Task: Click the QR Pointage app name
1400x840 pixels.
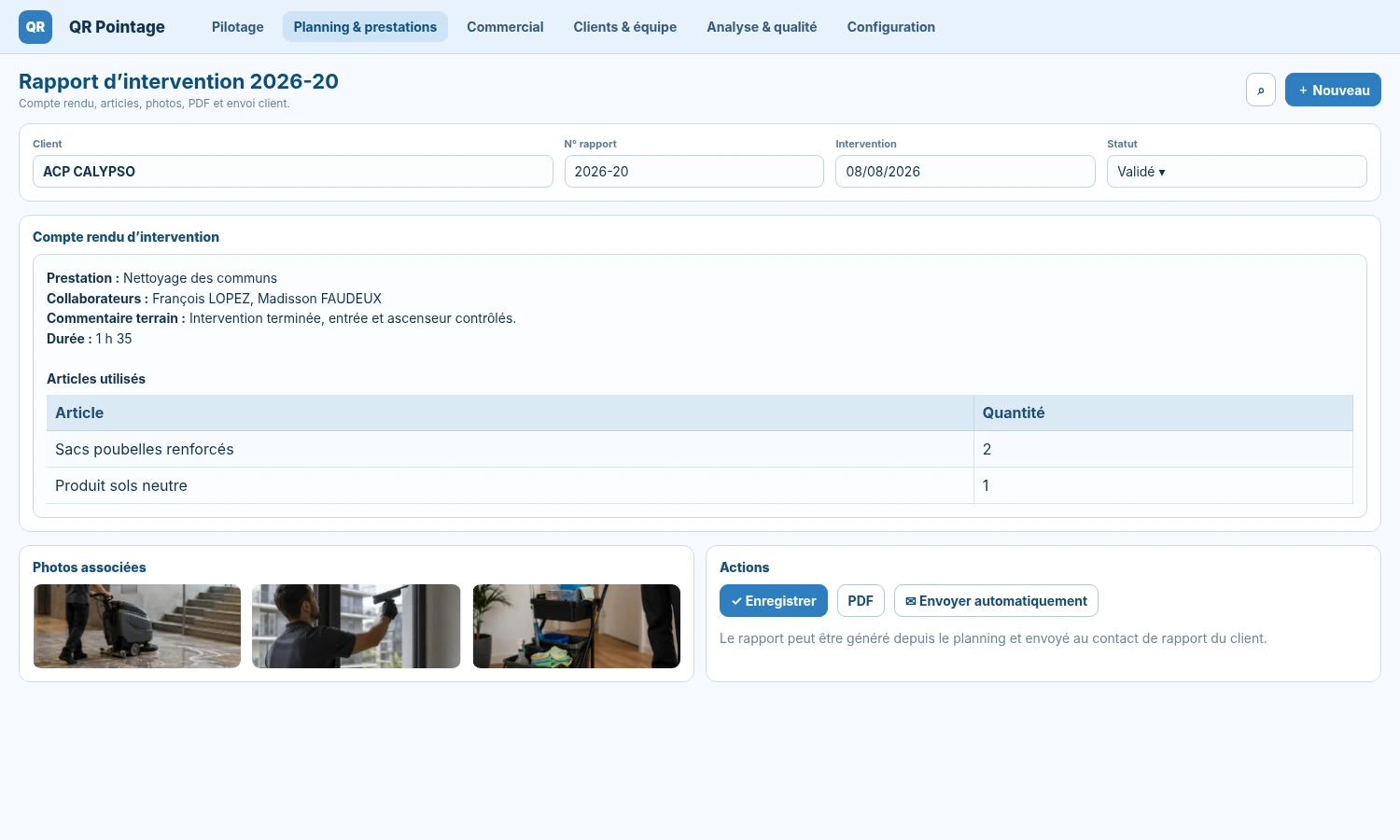Action: (117, 27)
